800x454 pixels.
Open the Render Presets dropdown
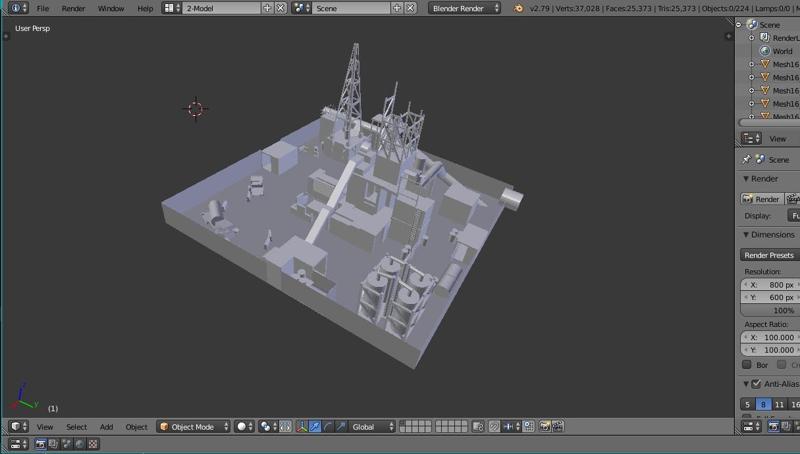click(770, 255)
